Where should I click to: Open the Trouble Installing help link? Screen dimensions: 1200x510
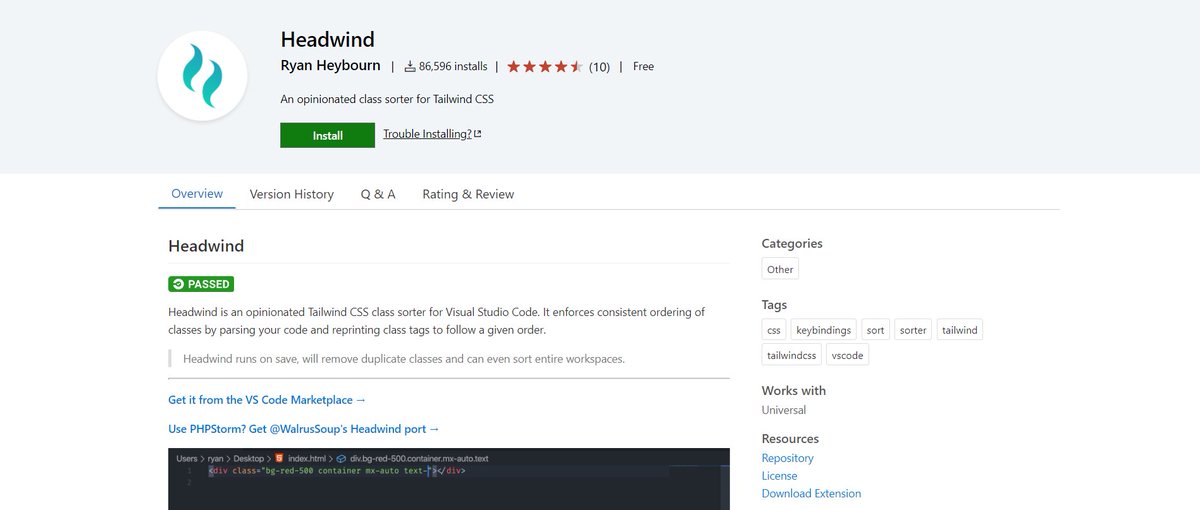[x=432, y=134]
